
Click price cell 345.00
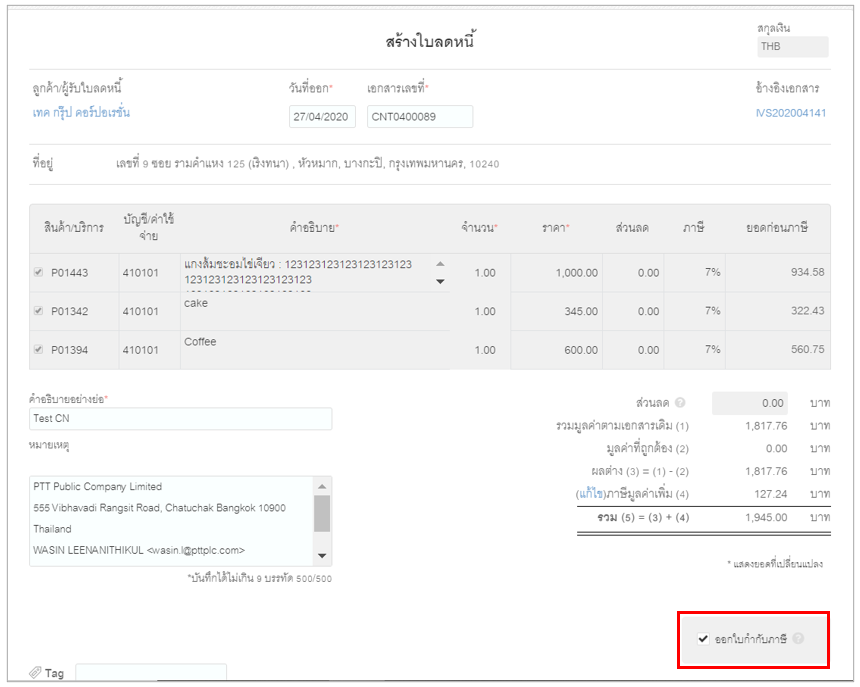click(556, 311)
